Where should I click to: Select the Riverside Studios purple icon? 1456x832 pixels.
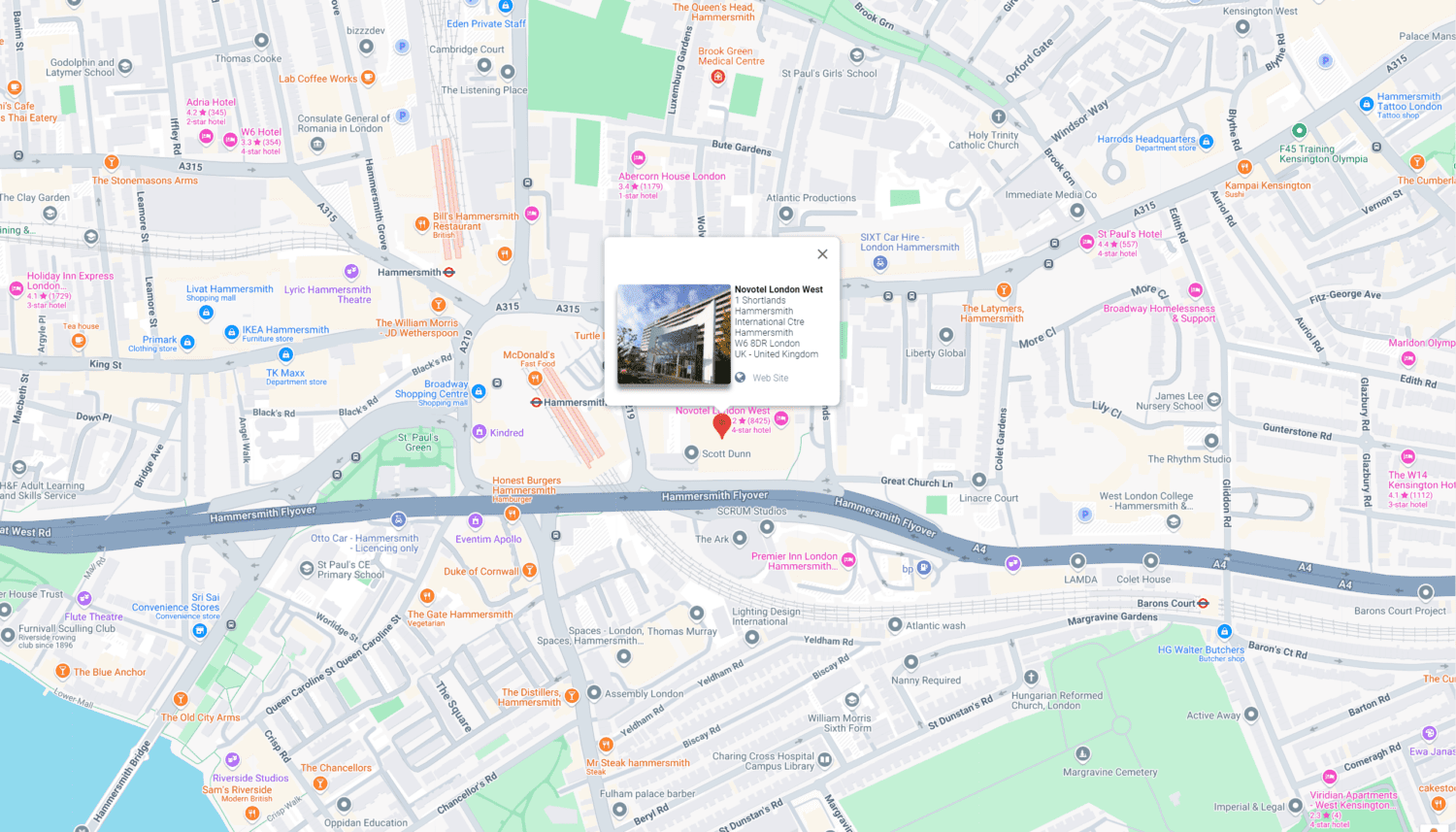(232, 760)
